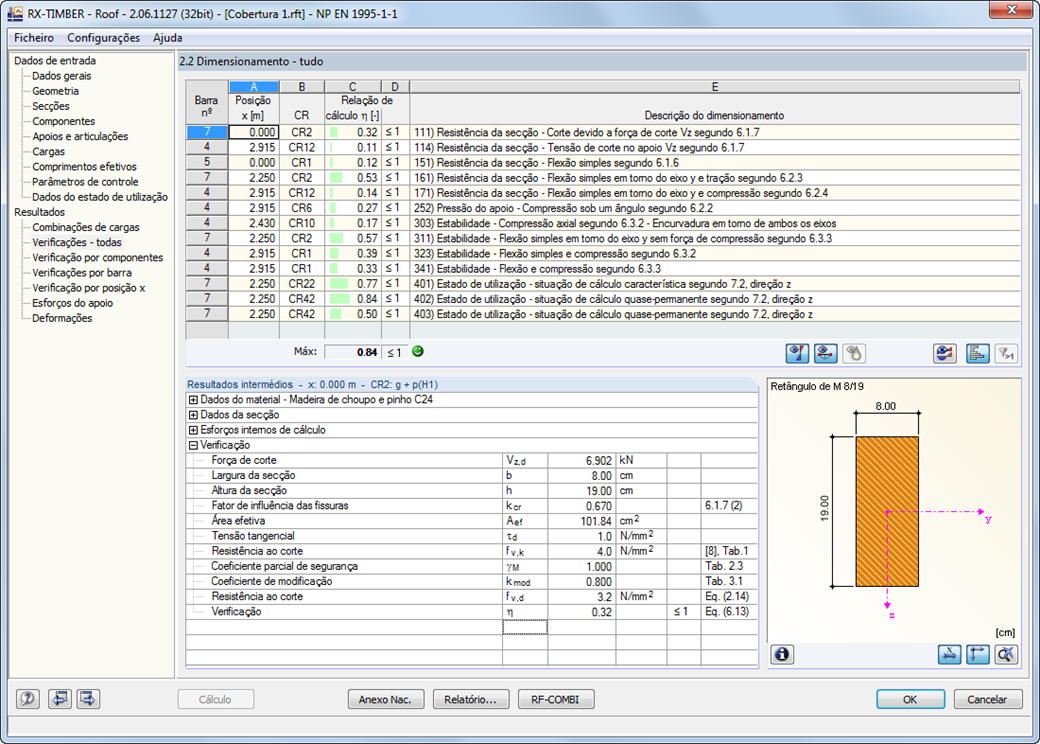1040x744 pixels.
Task: Open Verificação por posição x
Action: [x=88, y=288]
